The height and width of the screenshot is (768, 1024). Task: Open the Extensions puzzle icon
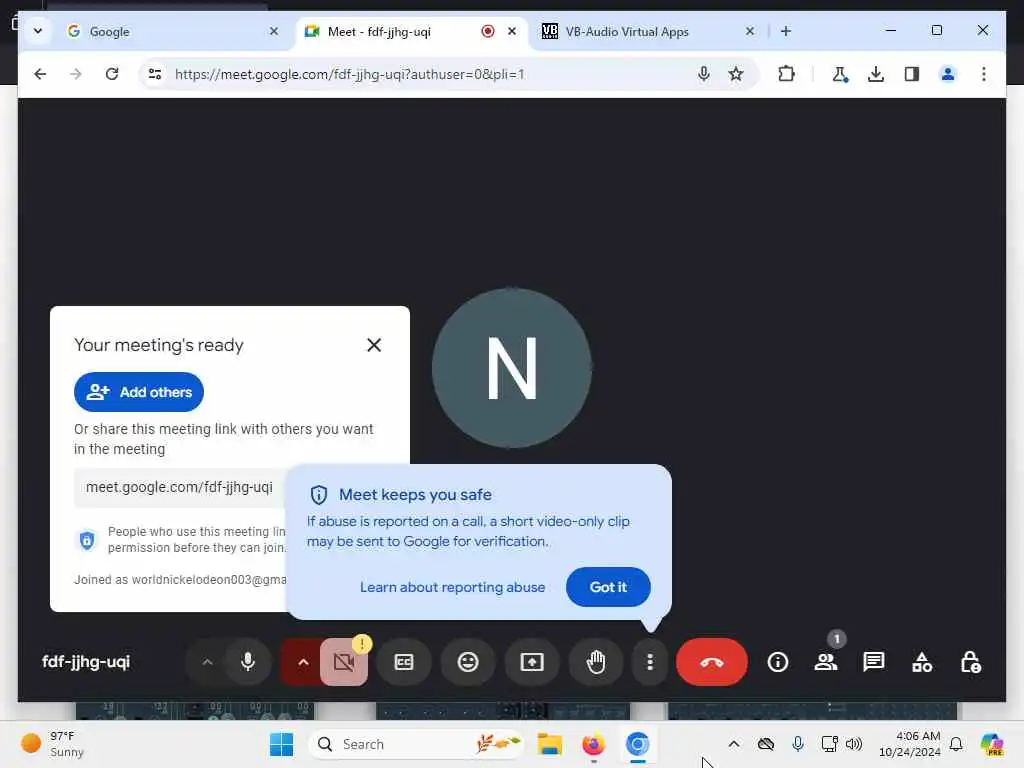click(x=786, y=74)
